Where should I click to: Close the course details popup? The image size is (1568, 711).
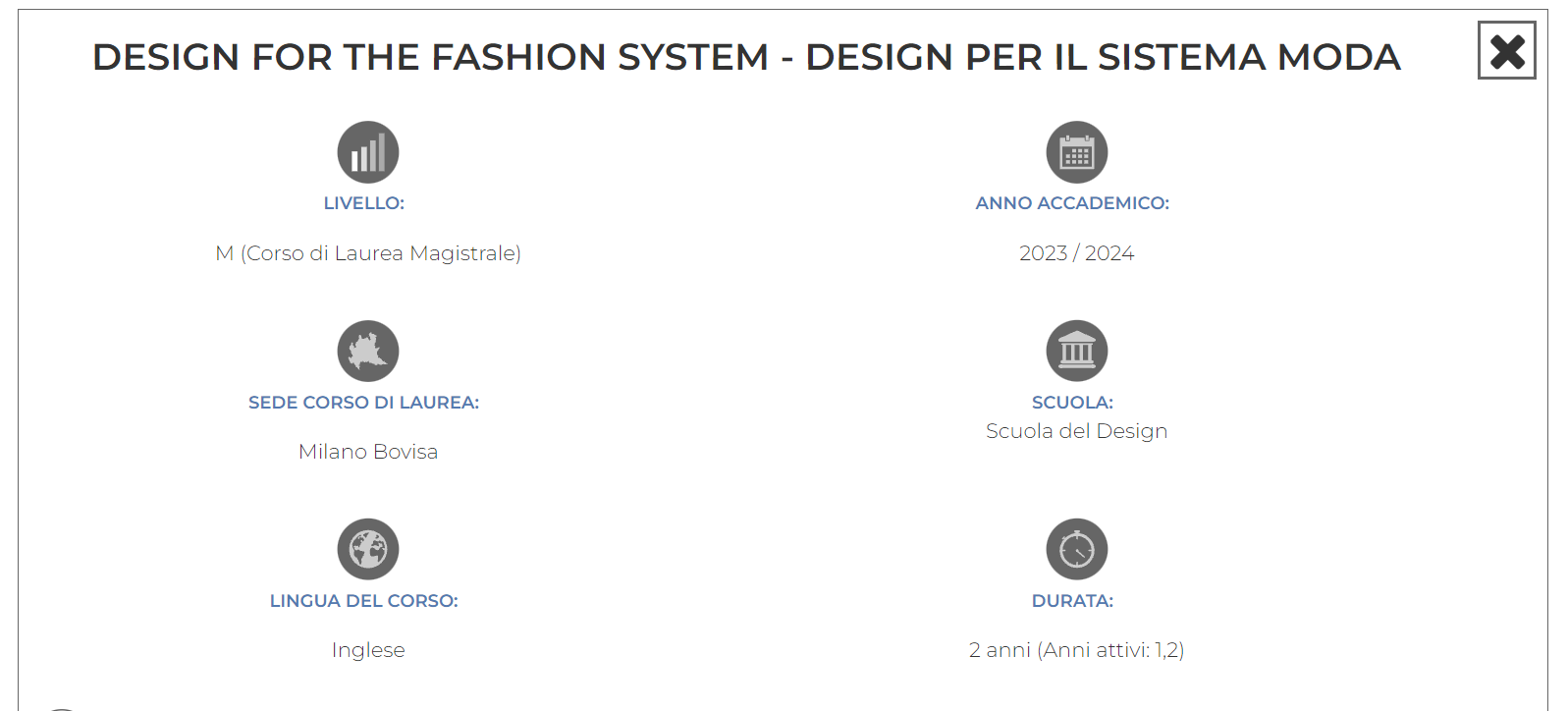click(1506, 50)
